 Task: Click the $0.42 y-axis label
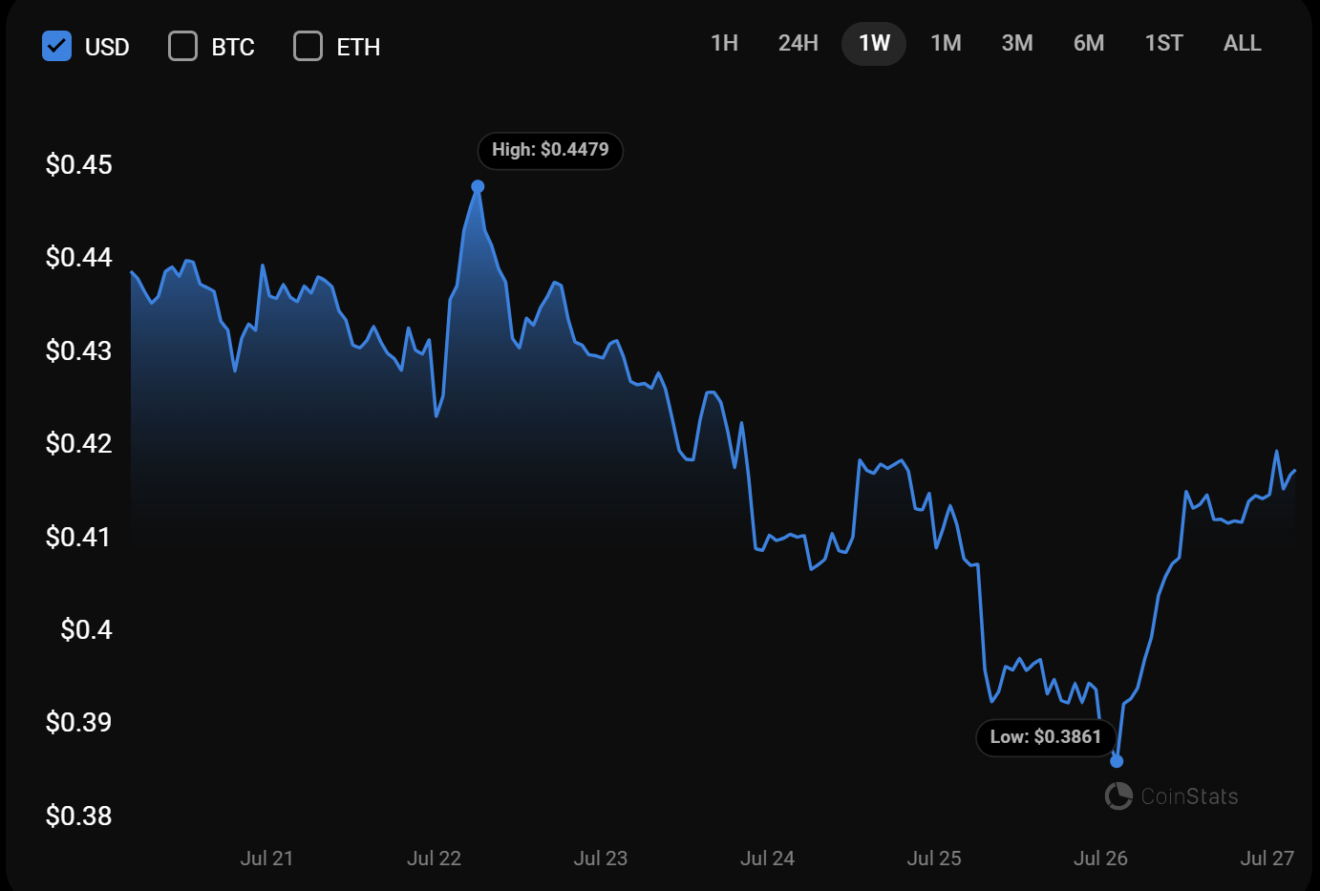79,444
